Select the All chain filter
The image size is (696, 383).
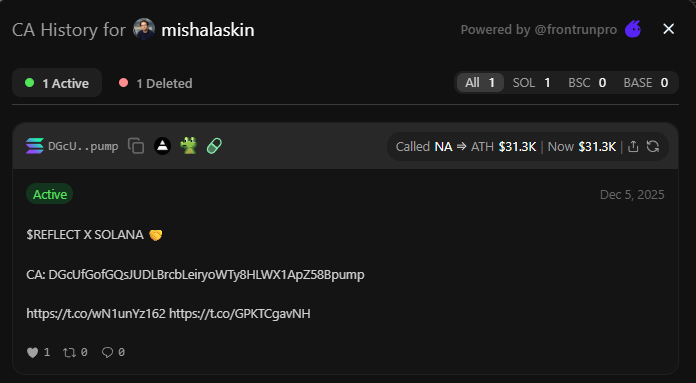(x=480, y=83)
